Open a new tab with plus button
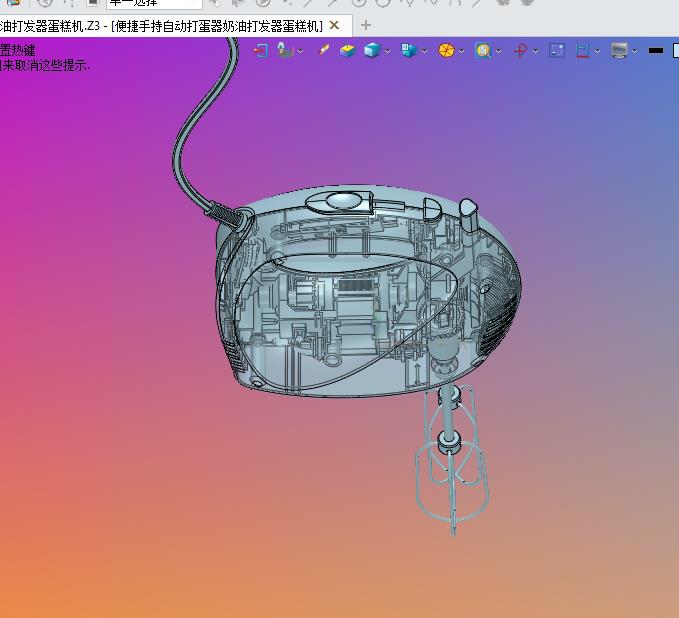The height and width of the screenshot is (618, 679). 366,25
